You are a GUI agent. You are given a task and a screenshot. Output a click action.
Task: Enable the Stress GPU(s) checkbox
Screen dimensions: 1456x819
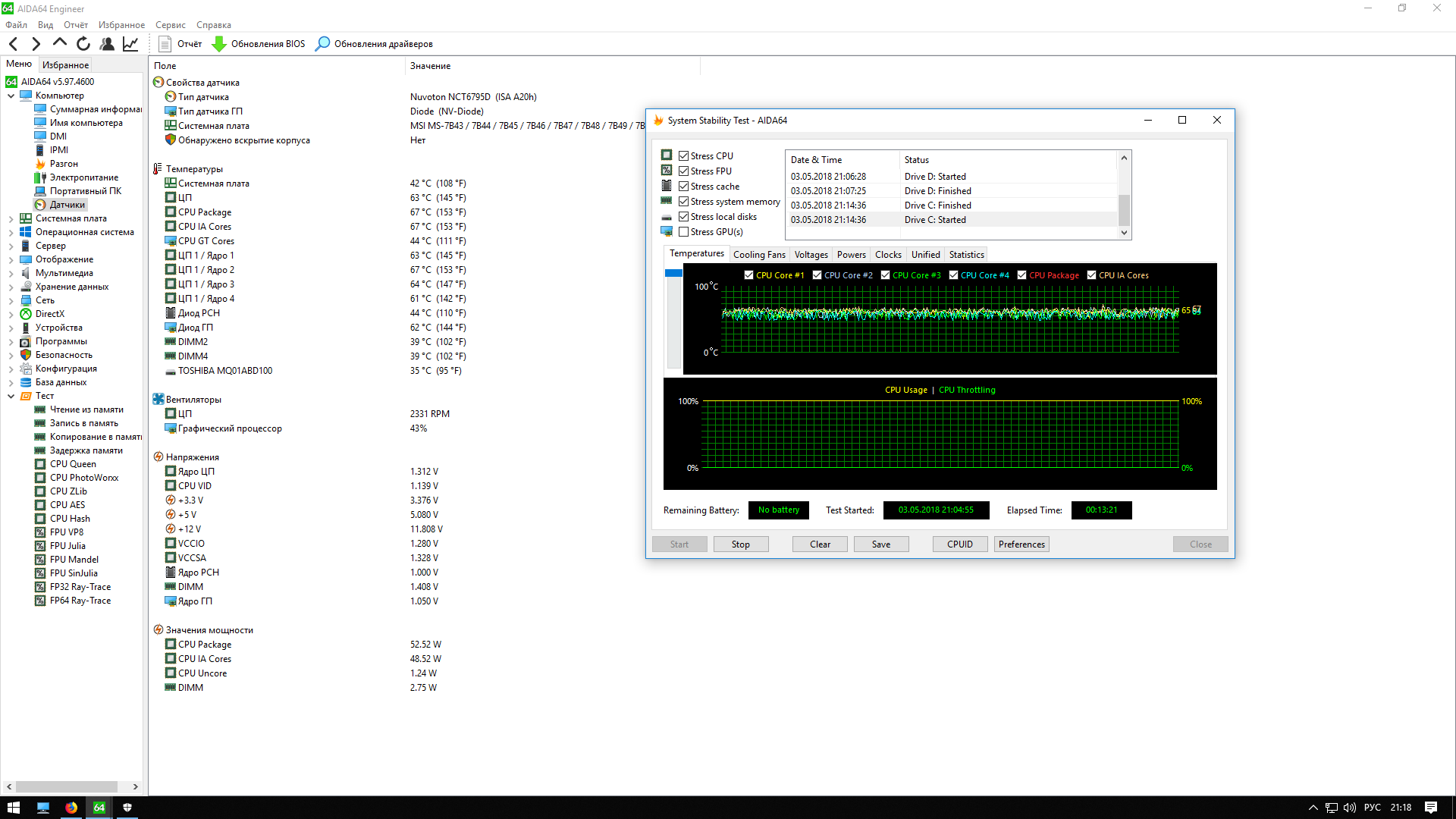[x=683, y=232]
